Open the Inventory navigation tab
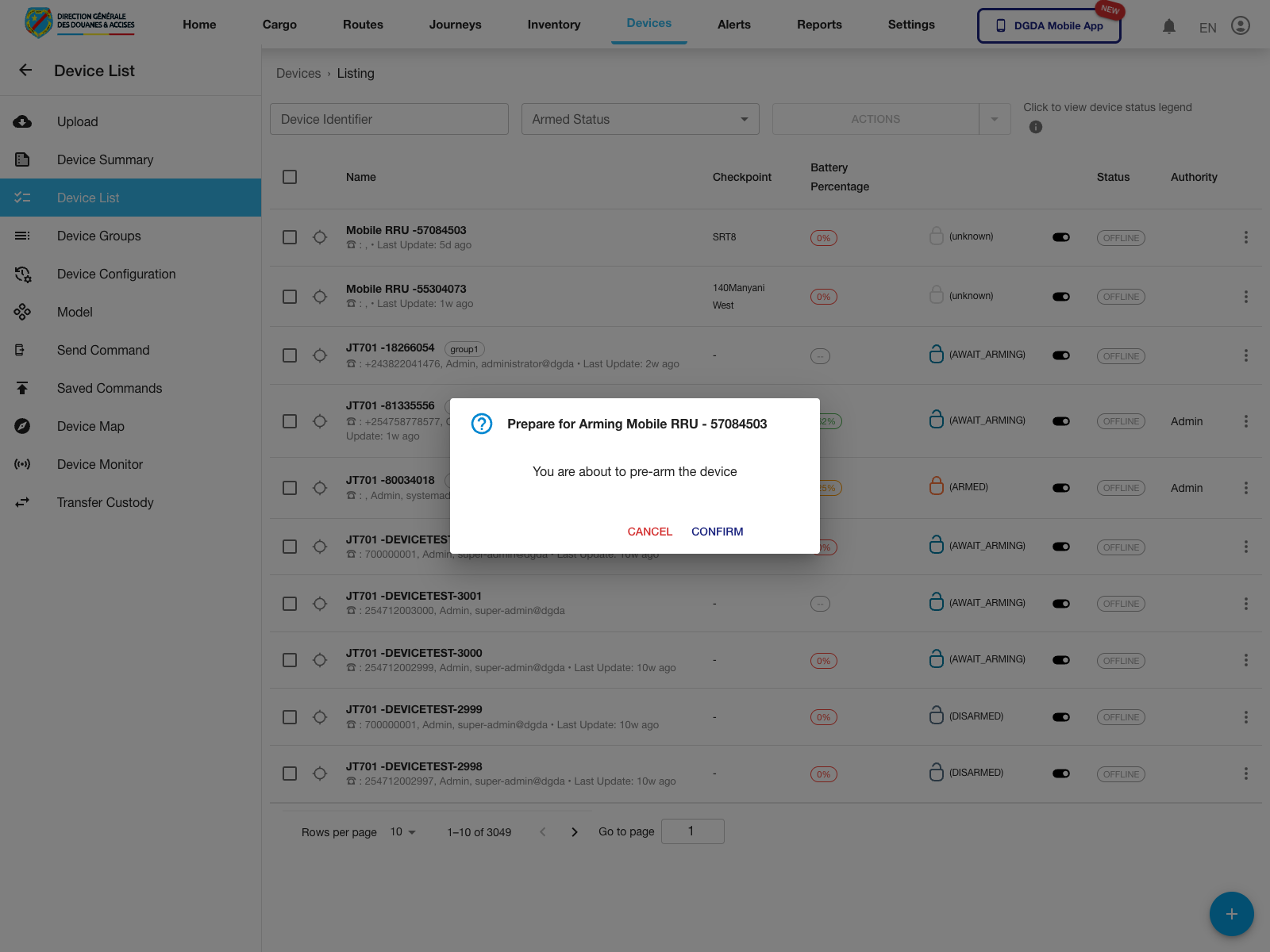This screenshot has height=952, width=1270. tap(553, 25)
